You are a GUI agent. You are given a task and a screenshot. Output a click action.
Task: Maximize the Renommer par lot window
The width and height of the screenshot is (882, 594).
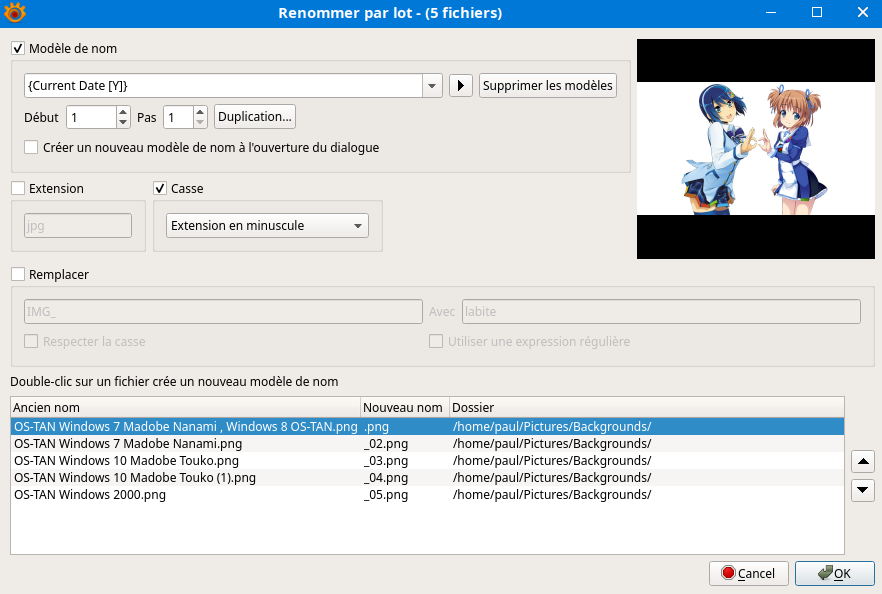point(817,12)
